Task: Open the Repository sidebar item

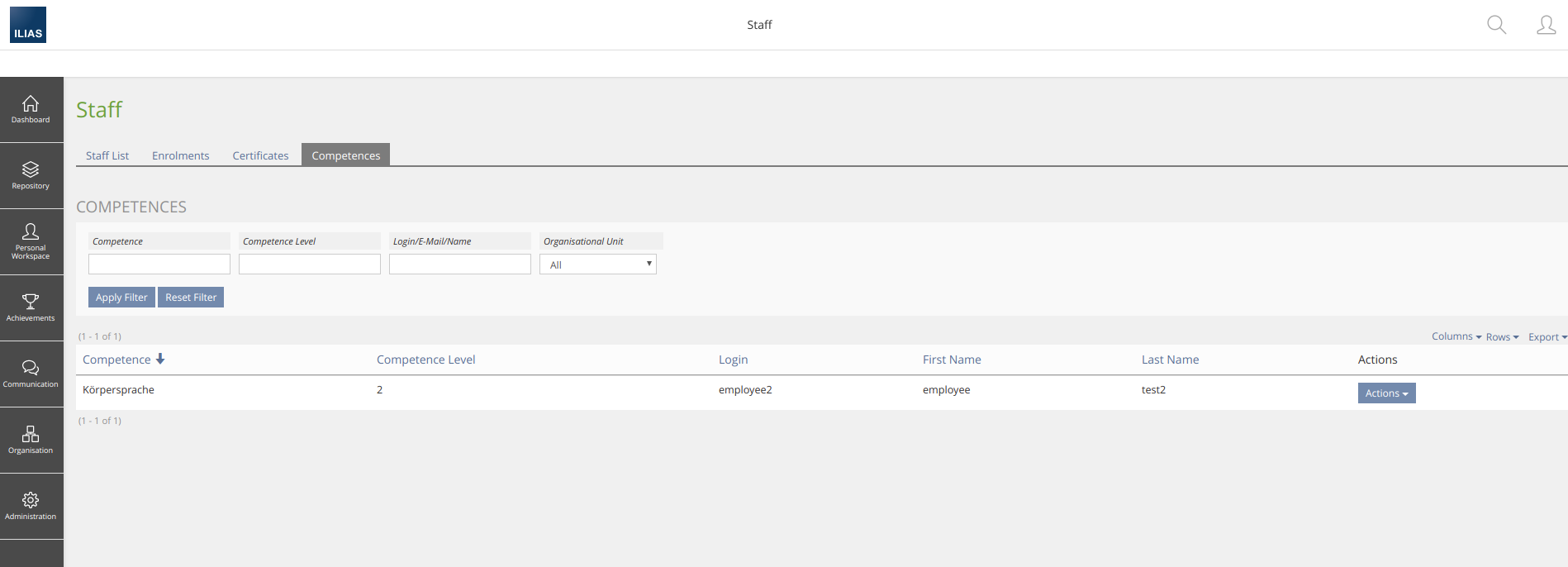Action: 31,175
